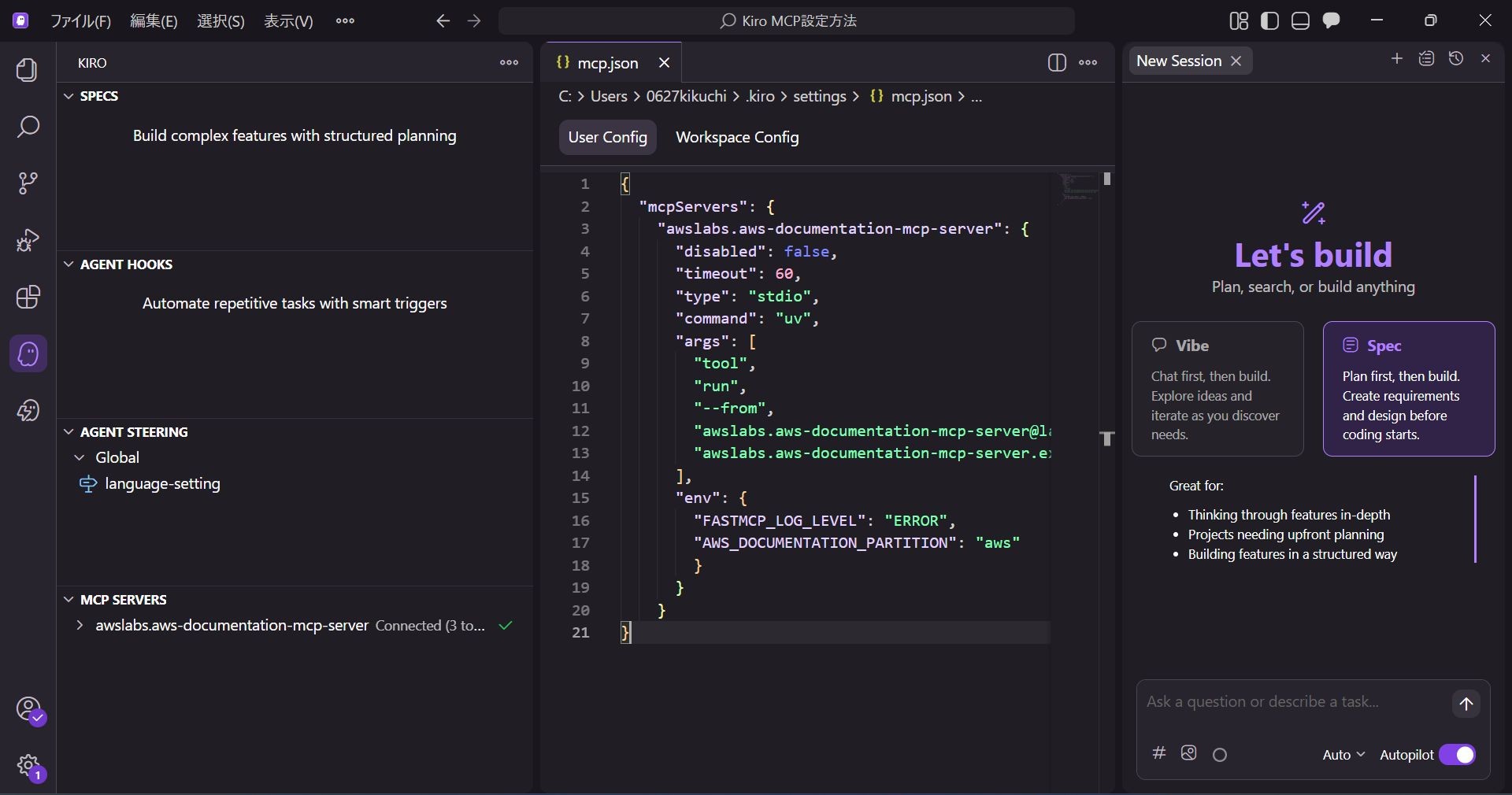Viewport: 1512px width, 795px height.
Task: Open the Search view in activity bar
Action: (x=28, y=127)
